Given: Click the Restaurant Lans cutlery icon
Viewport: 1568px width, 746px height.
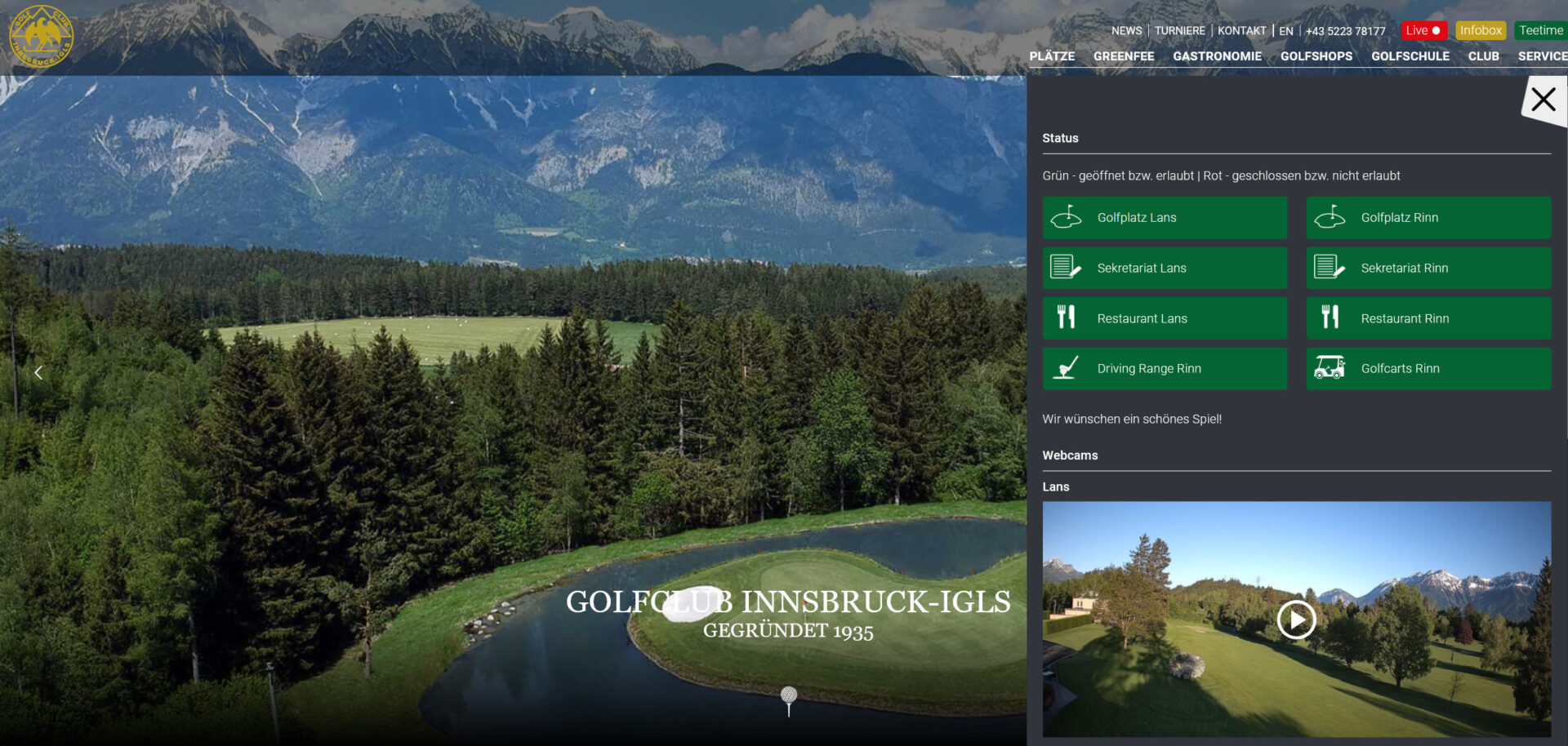Looking at the screenshot, I should click(x=1066, y=317).
